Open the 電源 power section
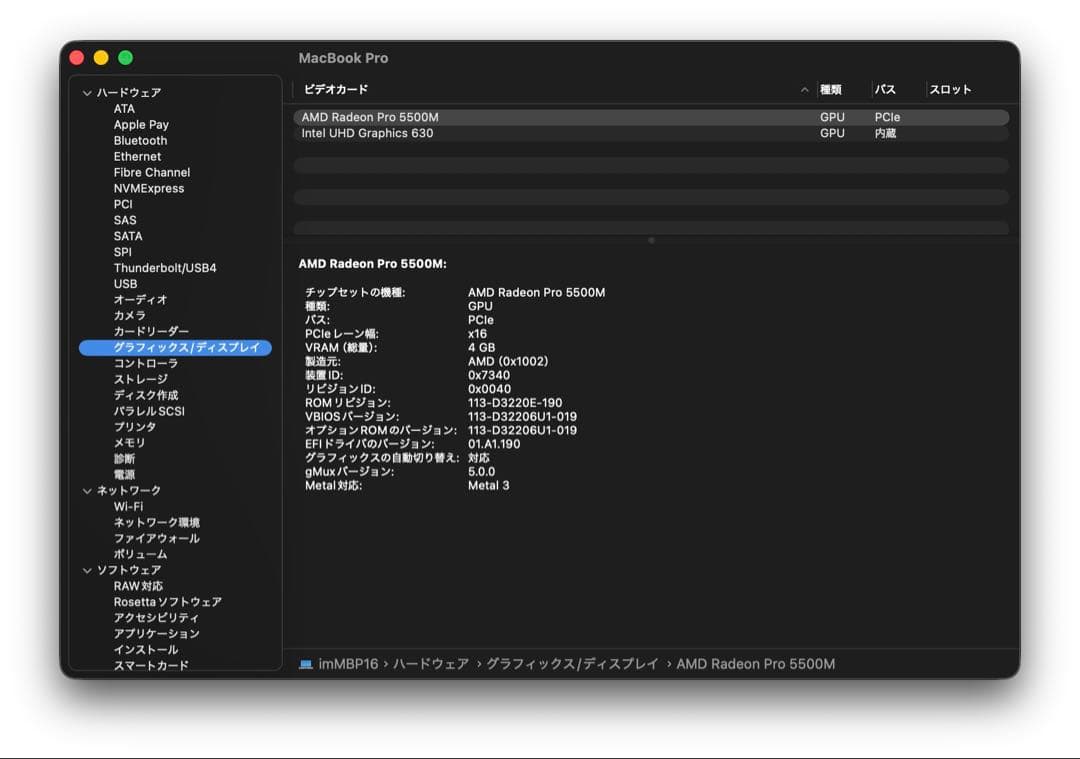Screen dimensions: 1080x759 tap(124, 474)
